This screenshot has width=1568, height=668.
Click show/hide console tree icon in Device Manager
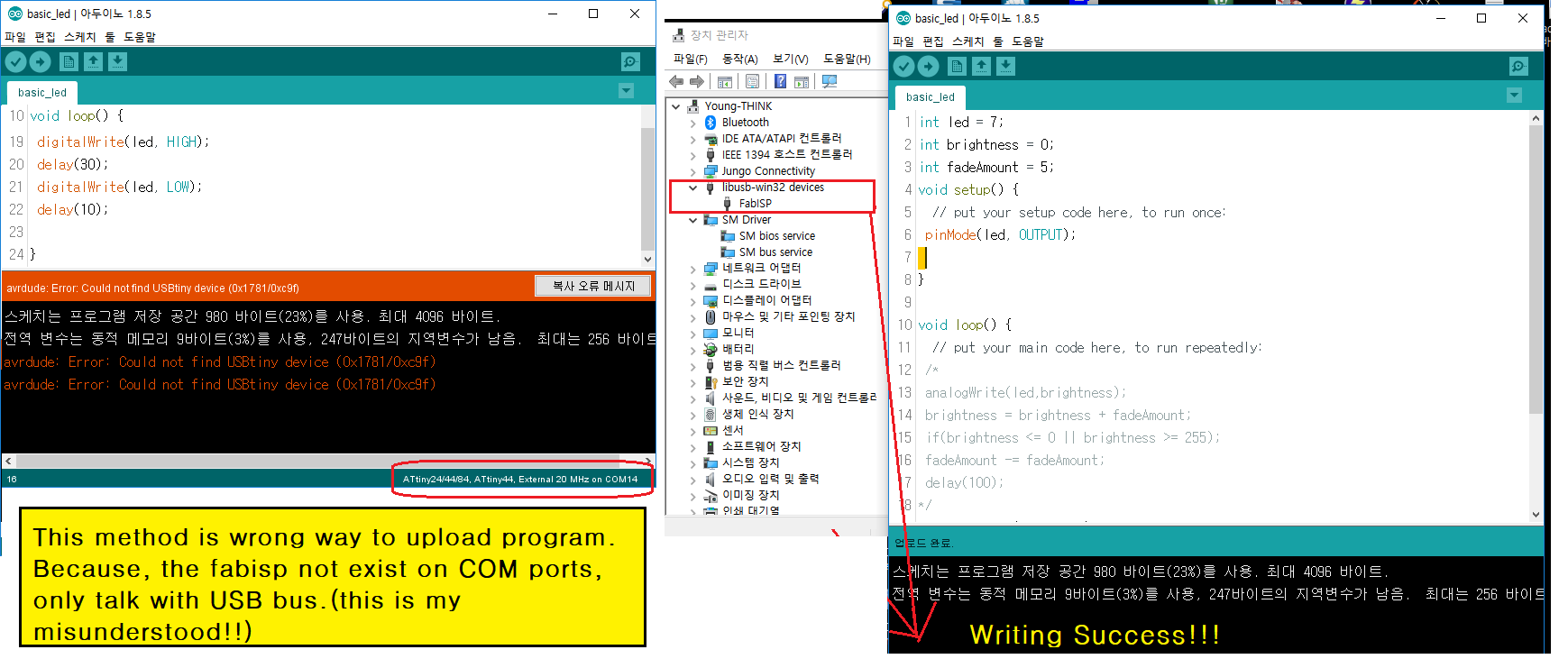[x=724, y=81]
